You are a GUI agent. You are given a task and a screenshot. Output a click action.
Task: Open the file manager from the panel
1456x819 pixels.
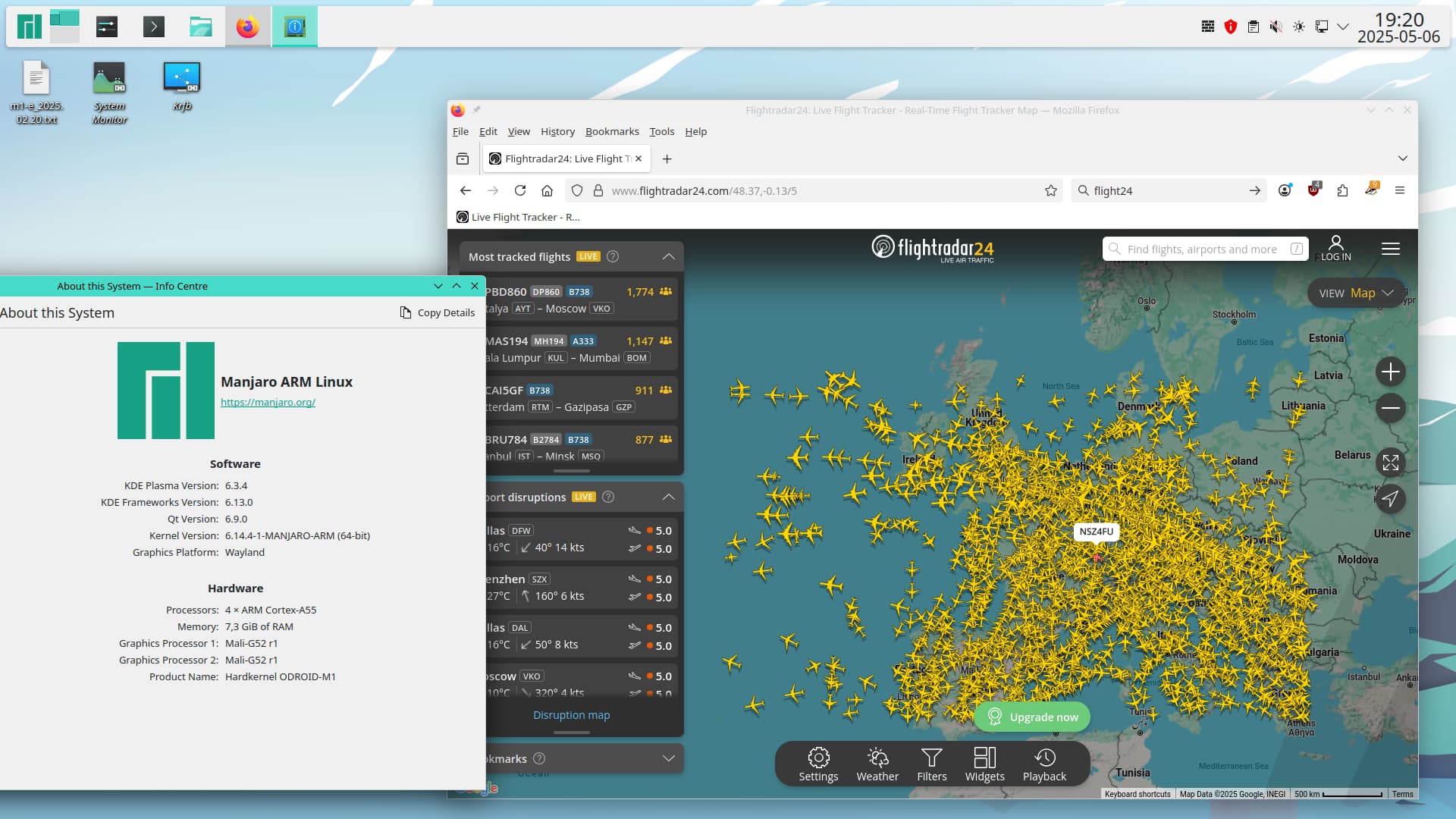(x=201, y=27)
